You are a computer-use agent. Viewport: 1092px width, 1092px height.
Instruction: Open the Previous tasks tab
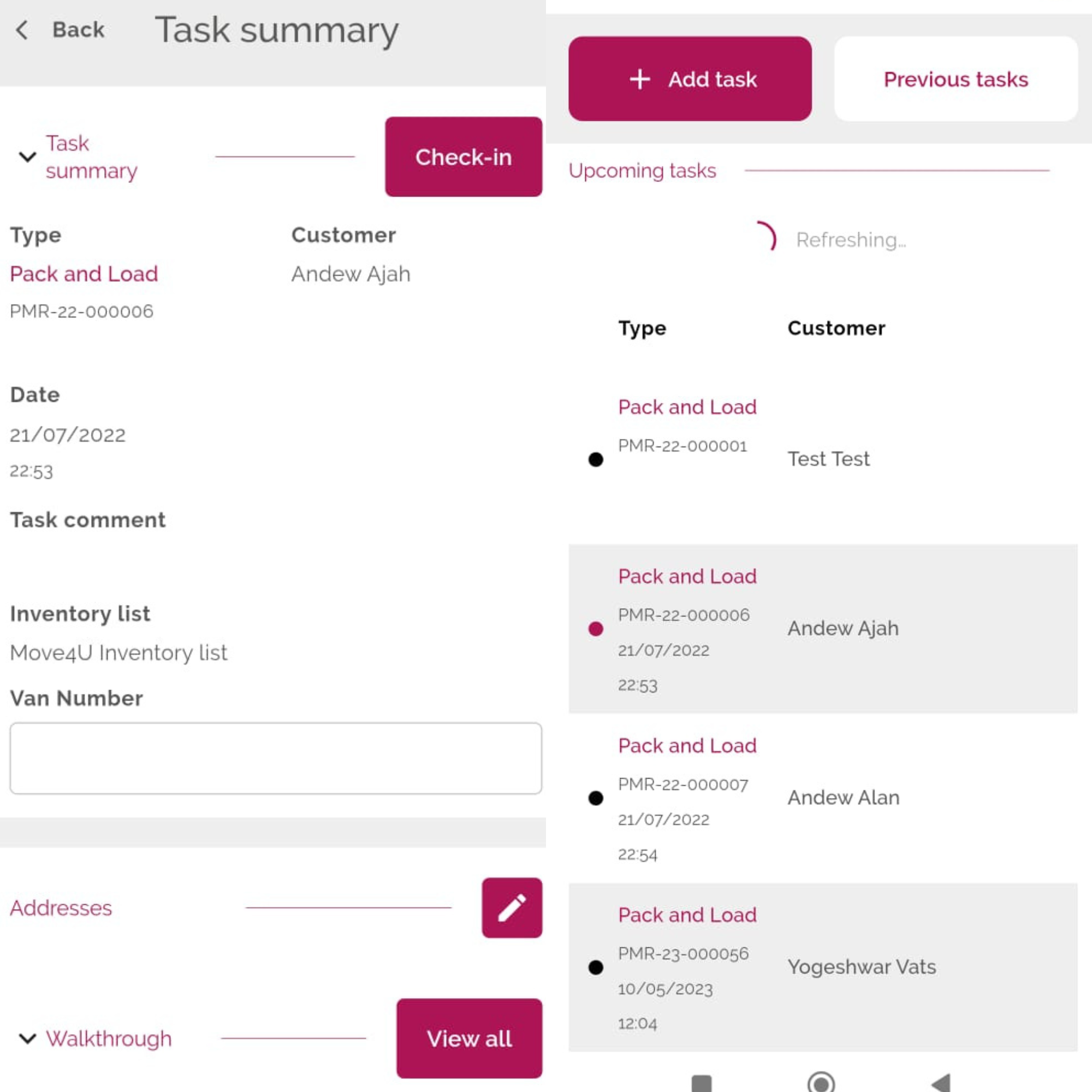956,79
